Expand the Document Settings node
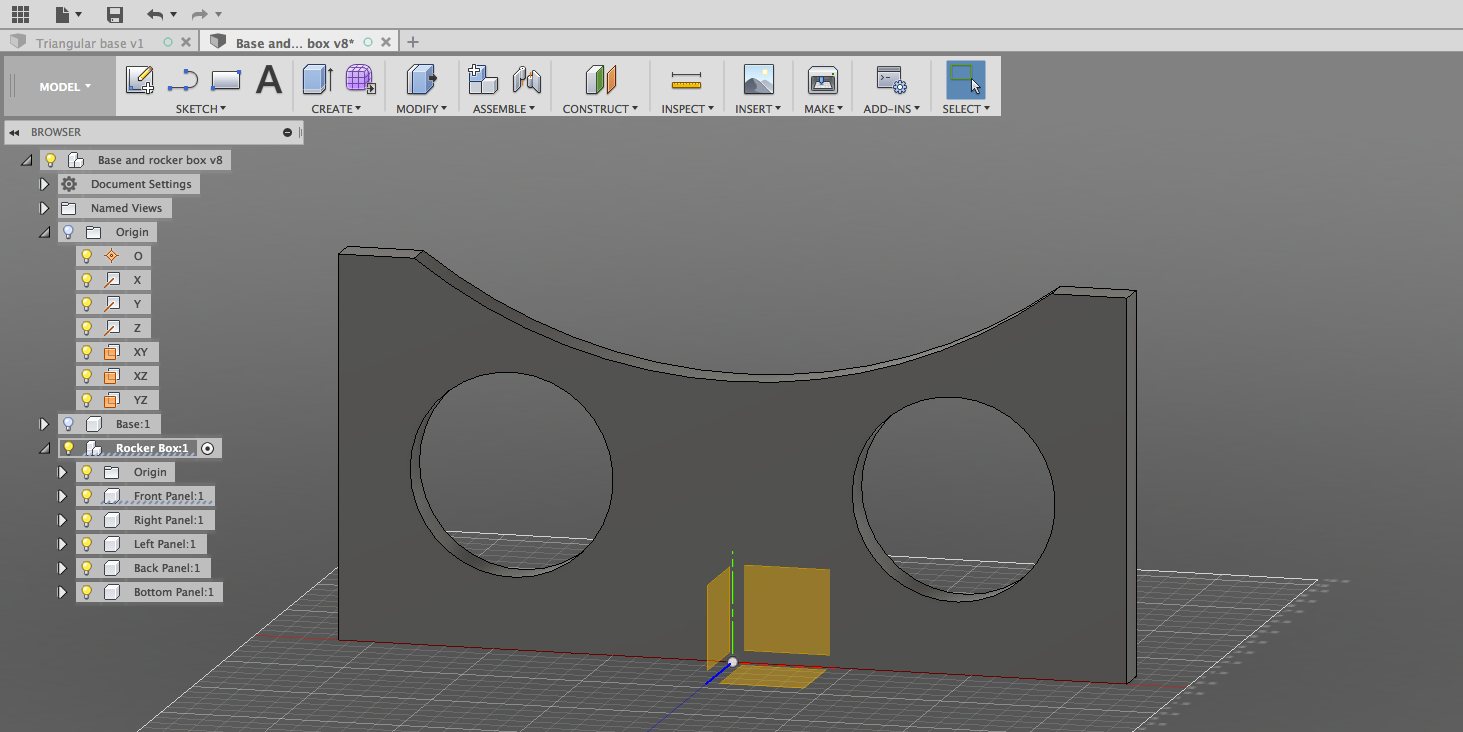 [44, 184]
